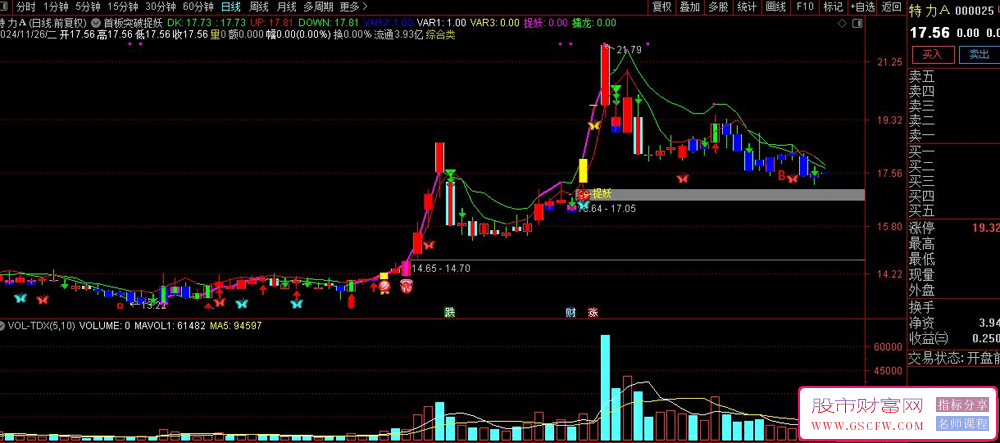The width and height of the screenshot is (1000, 443).
Task: Click the 特力A stock name in quote panel
Action: point(929,10)
